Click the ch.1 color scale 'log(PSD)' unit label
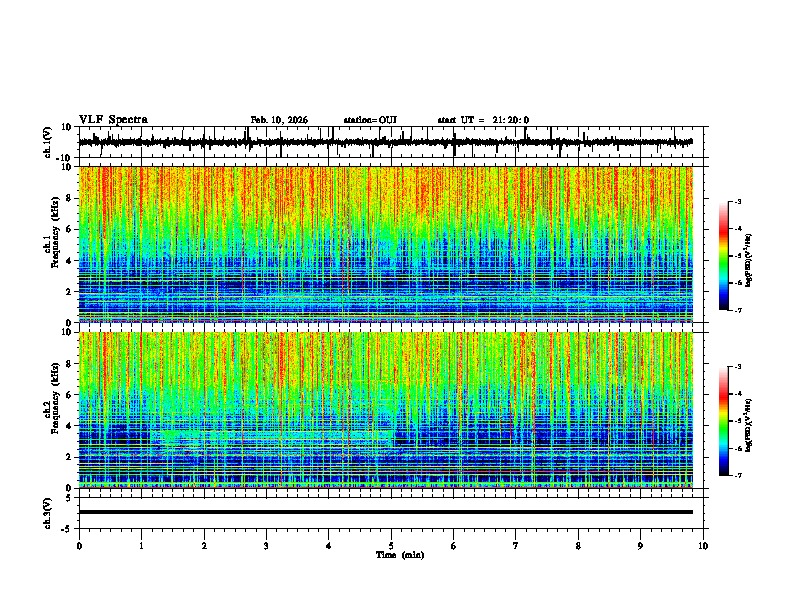This screenshot has height=612, width=792. pyautogui.click(x=749, y=261)
